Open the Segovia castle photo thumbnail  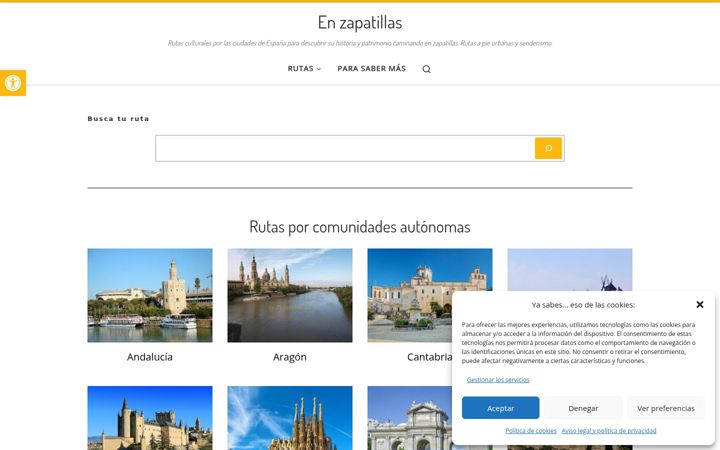(x=150, y=418)
